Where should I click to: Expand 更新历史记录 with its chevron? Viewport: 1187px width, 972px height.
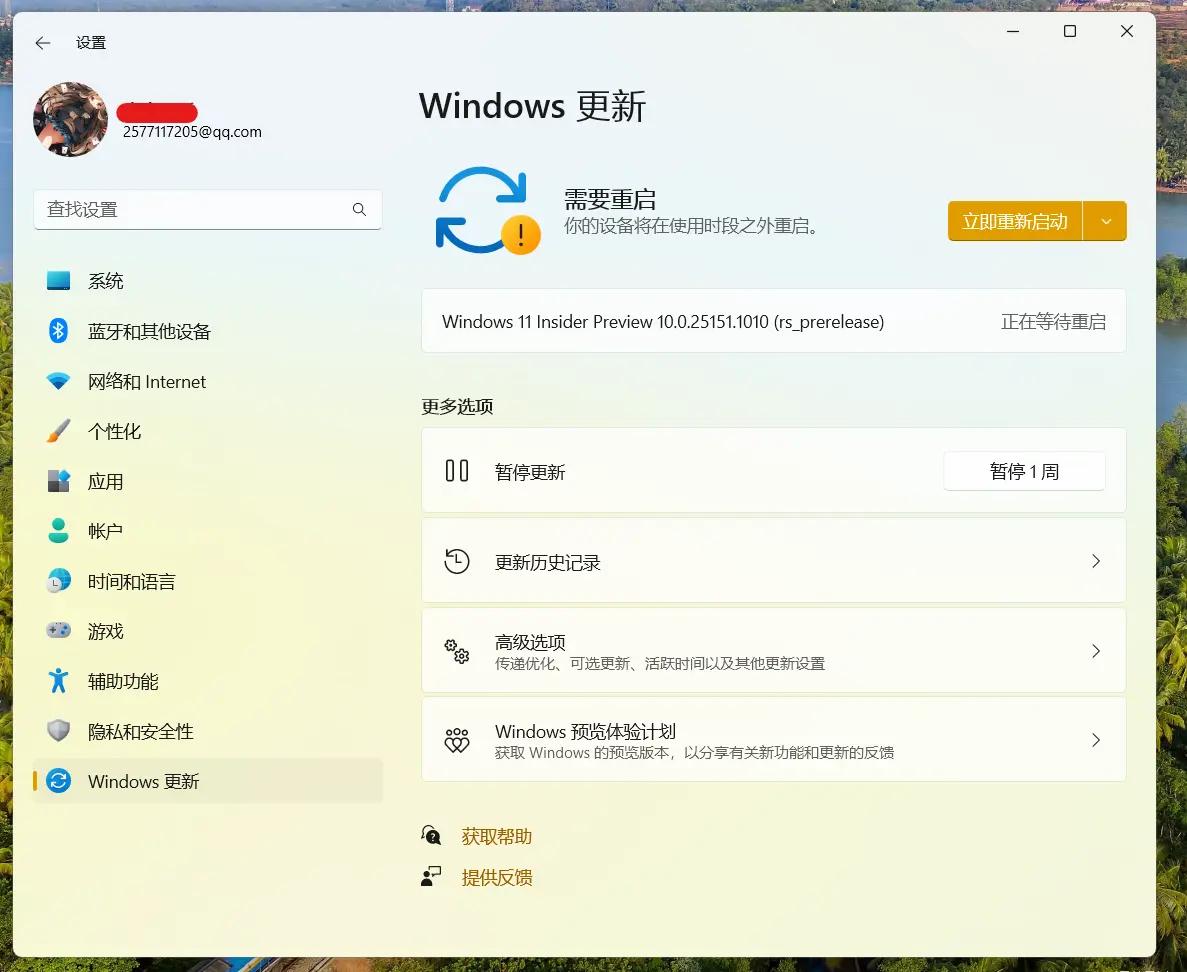click(1095, 561)
